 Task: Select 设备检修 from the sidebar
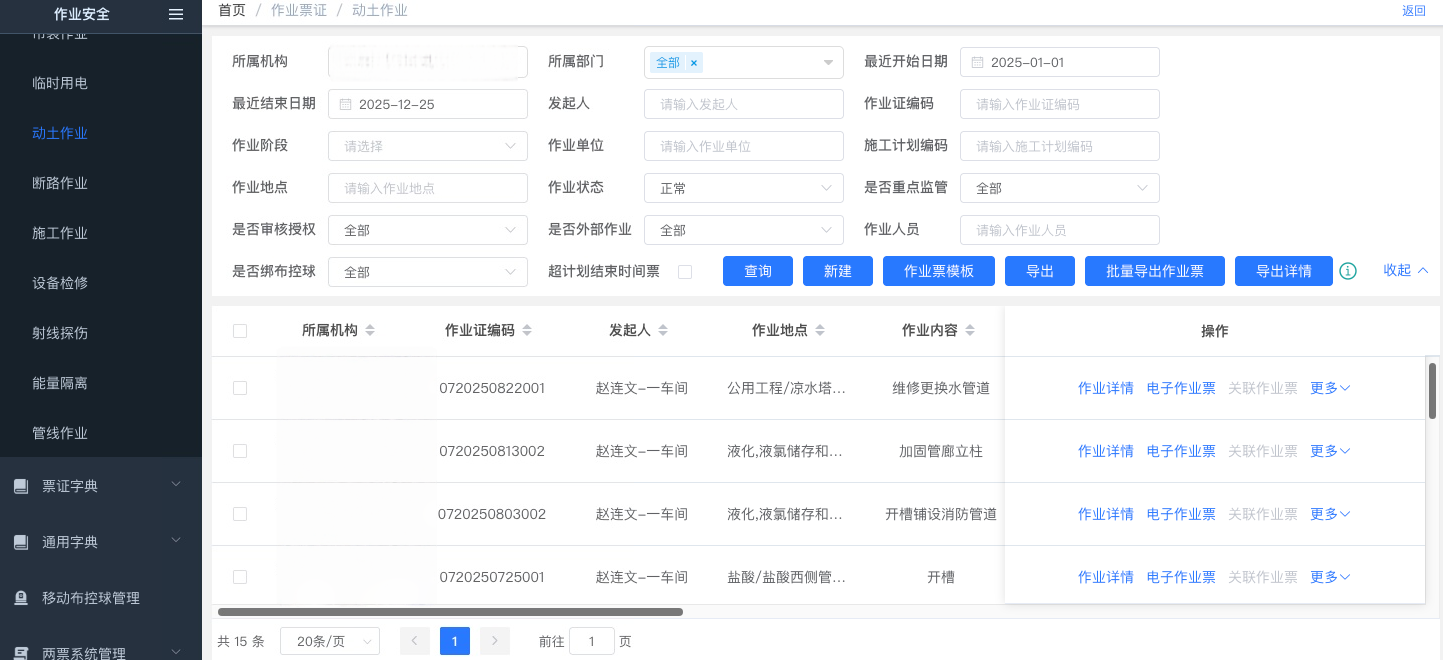coord(60,283)
